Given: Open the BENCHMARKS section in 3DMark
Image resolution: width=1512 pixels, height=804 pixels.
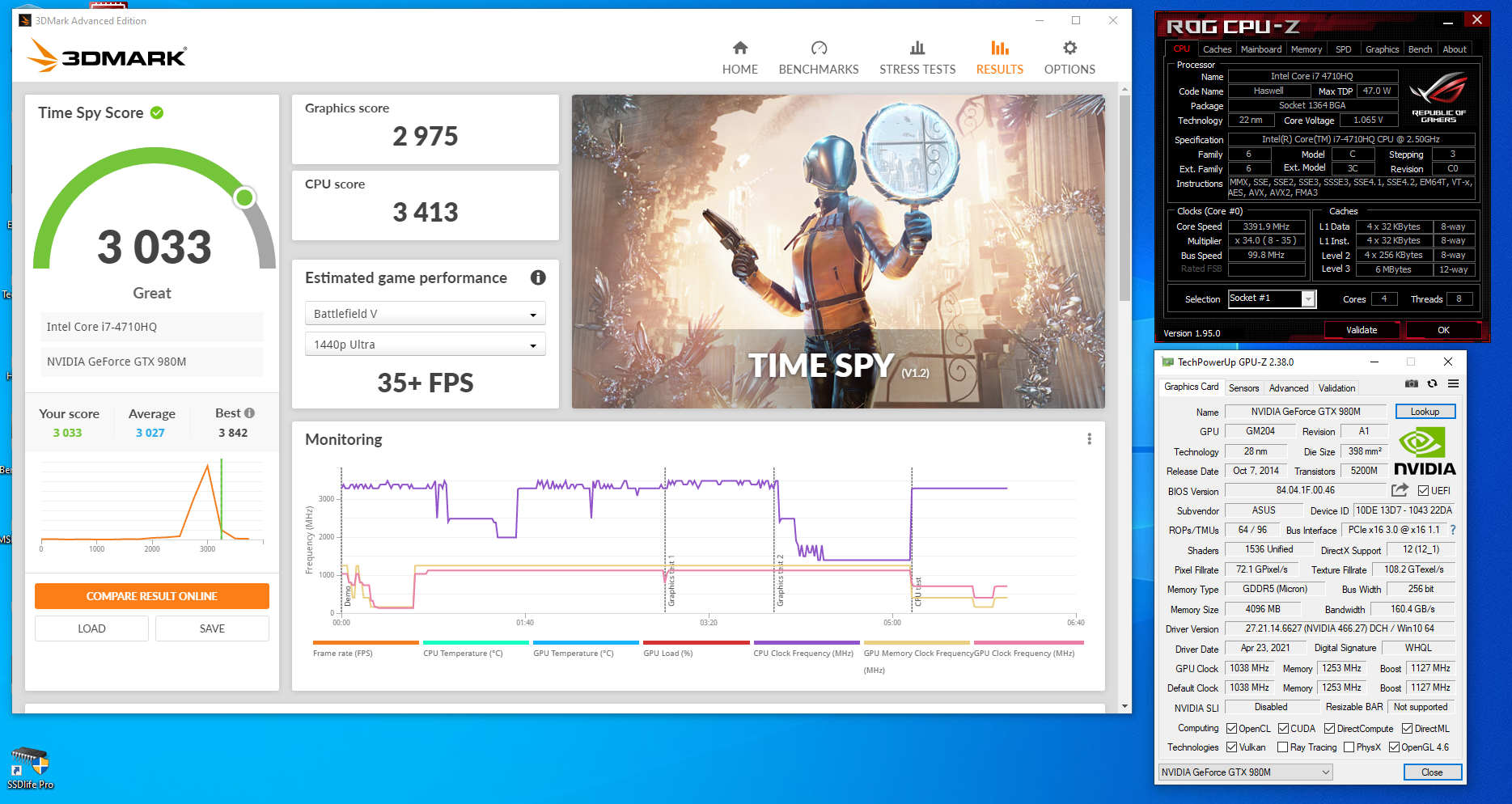Looking at the screenshot, I should (x=819, y=58).
